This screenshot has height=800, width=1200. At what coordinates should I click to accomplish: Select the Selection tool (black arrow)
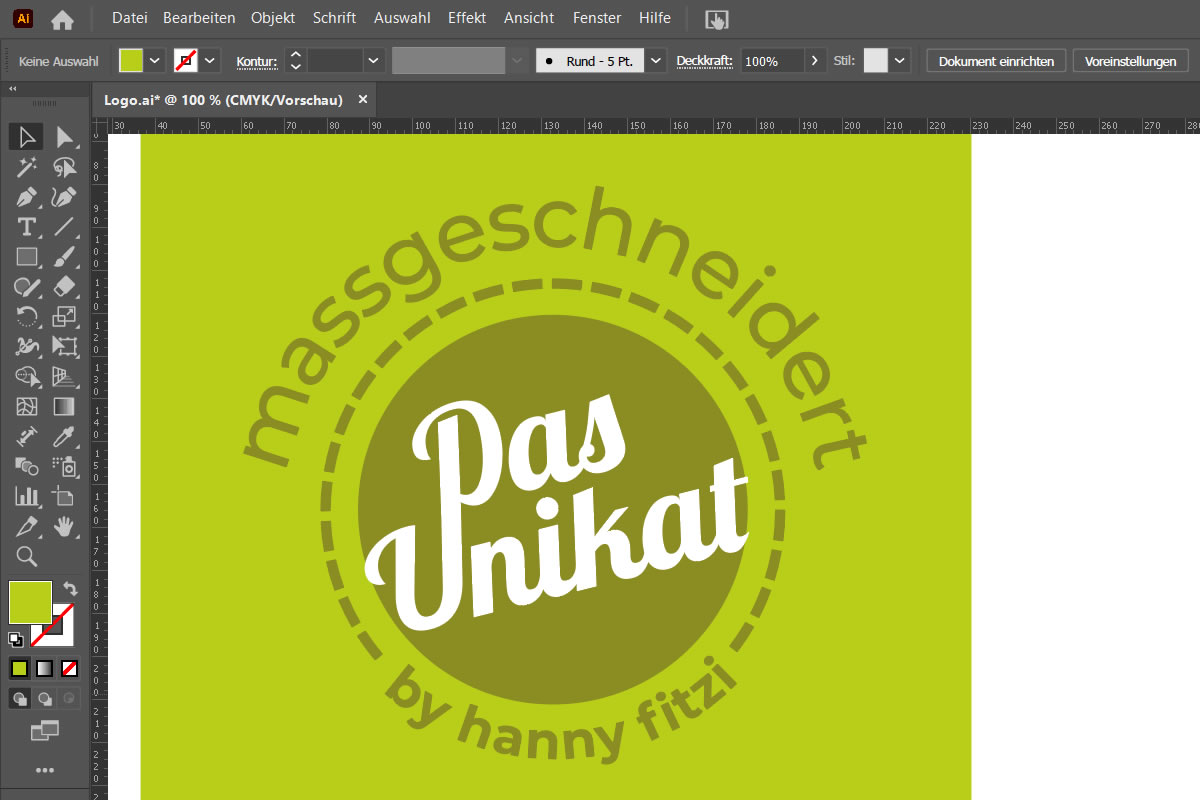click(26, 137)
